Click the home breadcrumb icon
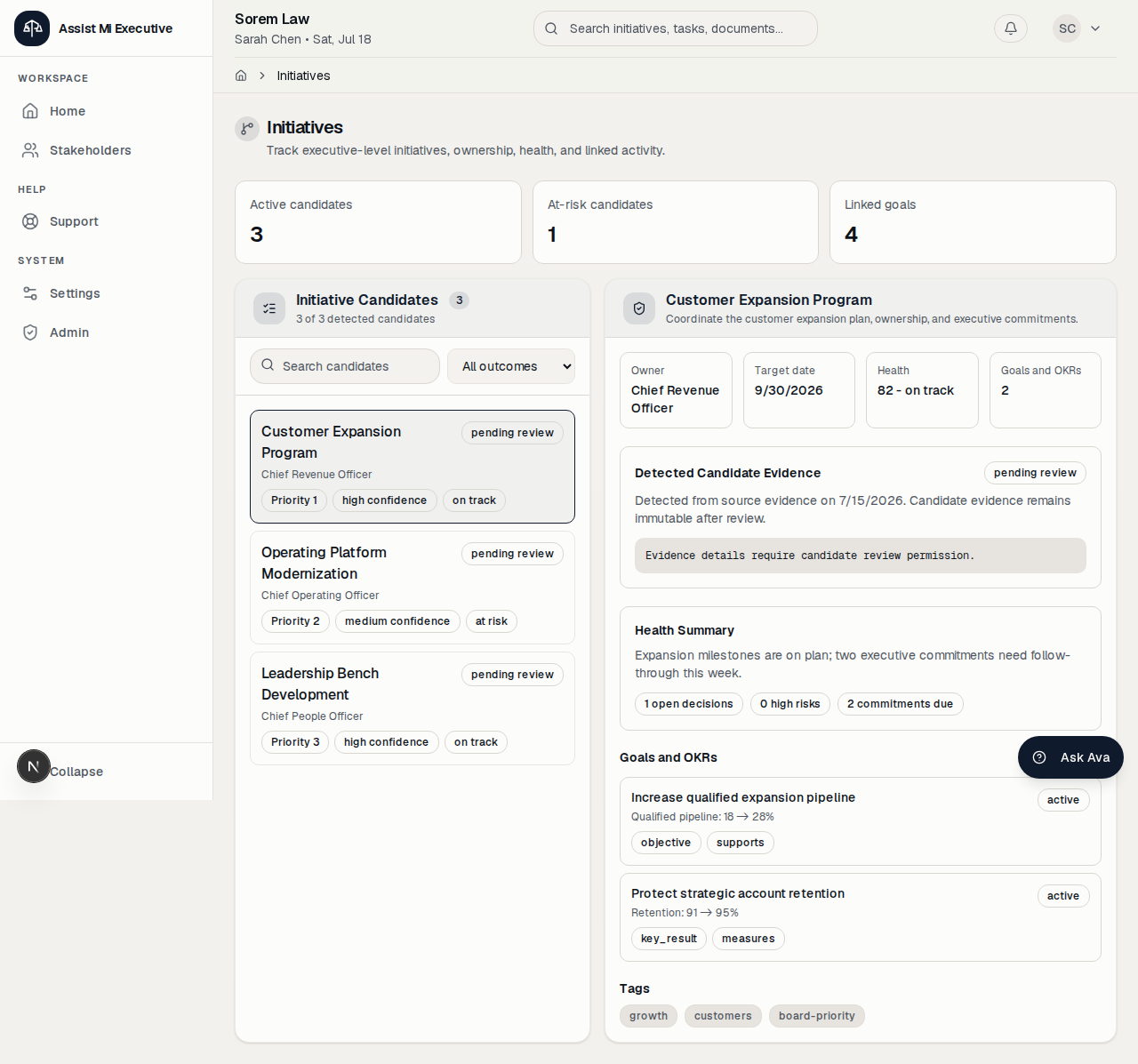Image resolution: width=1138 pixels, height=1064 pixels. 241,76
